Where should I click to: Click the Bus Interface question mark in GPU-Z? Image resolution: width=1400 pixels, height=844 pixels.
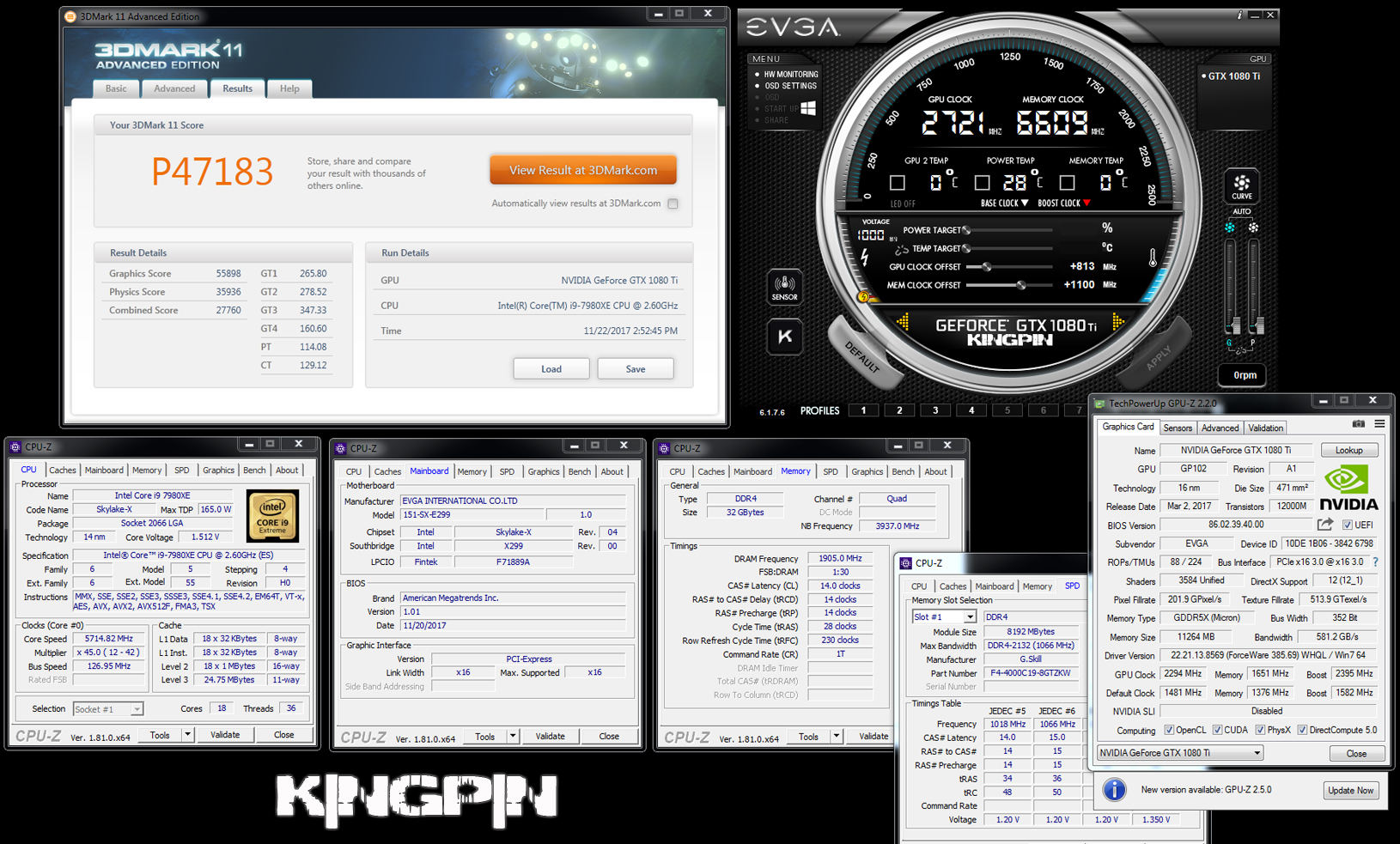tap(1375, 562)
